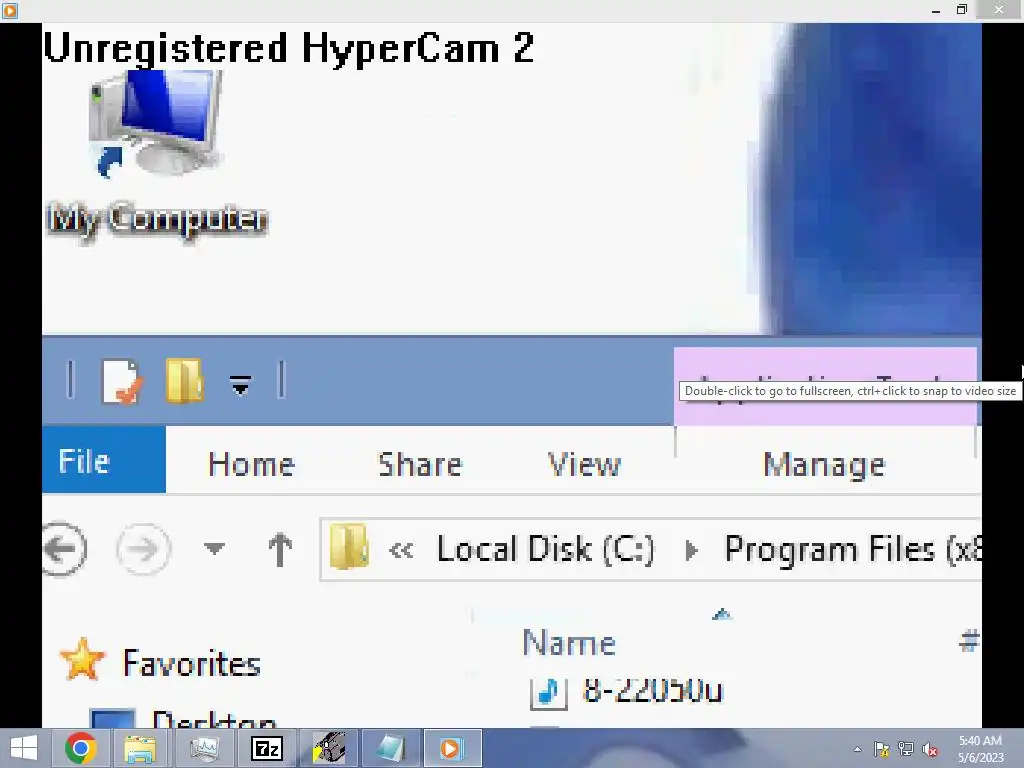The height and width of the screenshot is (768, 1024).
Task: Click the audio file icon beside 8-22050u
Action: [x=548, y=692]
